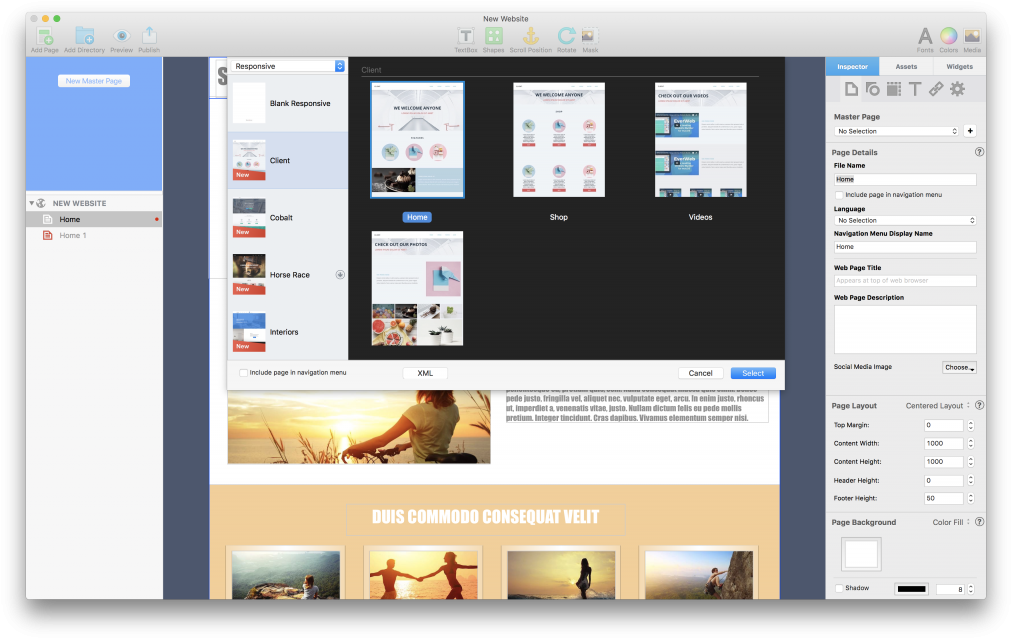Open the Media browser

coord(972,38)
